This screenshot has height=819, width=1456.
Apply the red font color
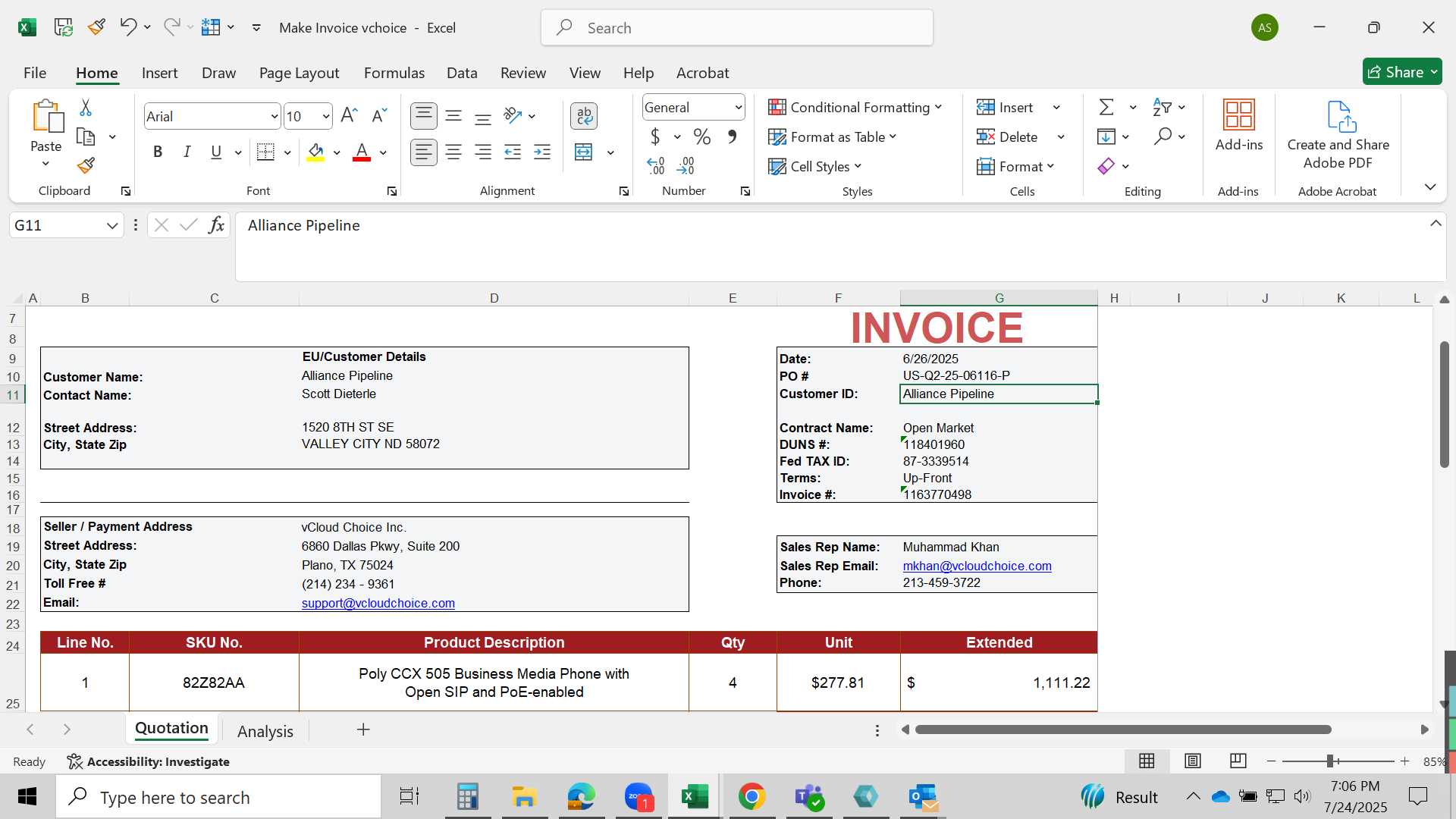(362, 152)
